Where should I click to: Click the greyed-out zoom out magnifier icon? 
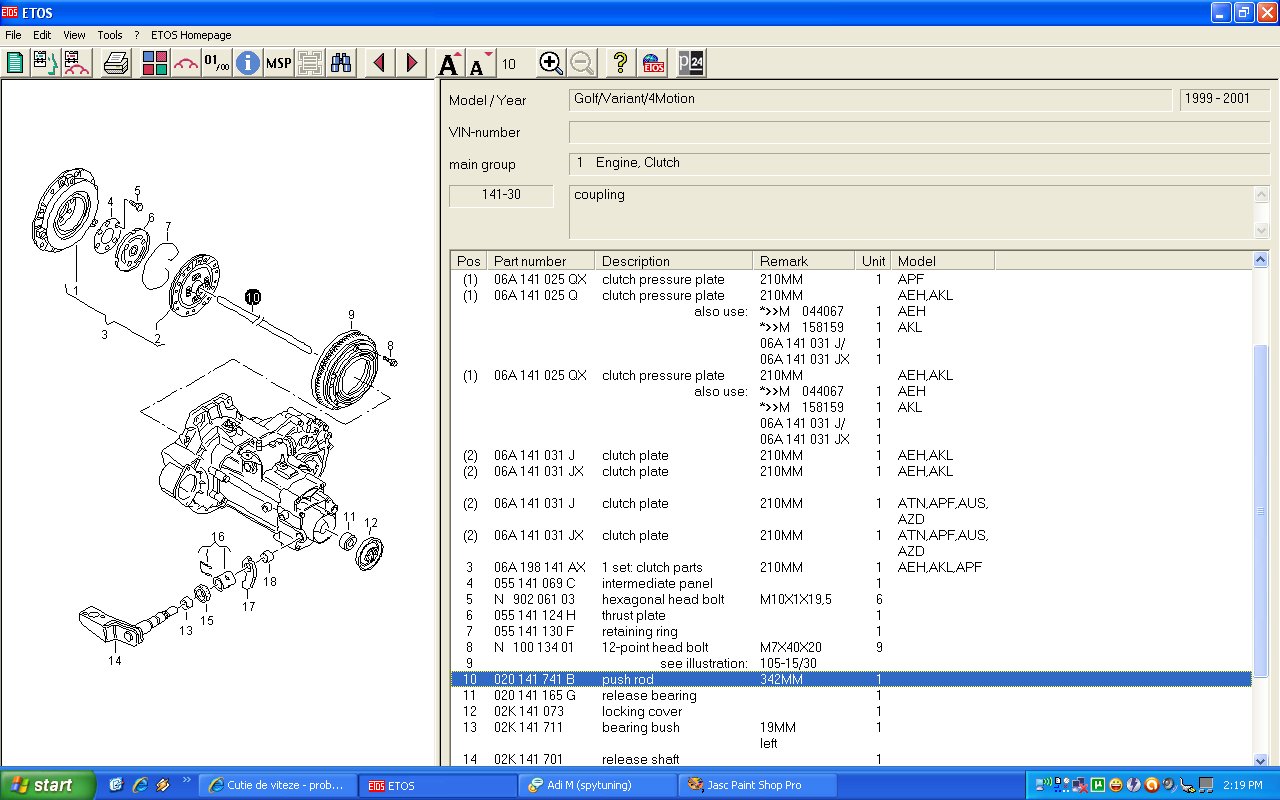(581, 63)
